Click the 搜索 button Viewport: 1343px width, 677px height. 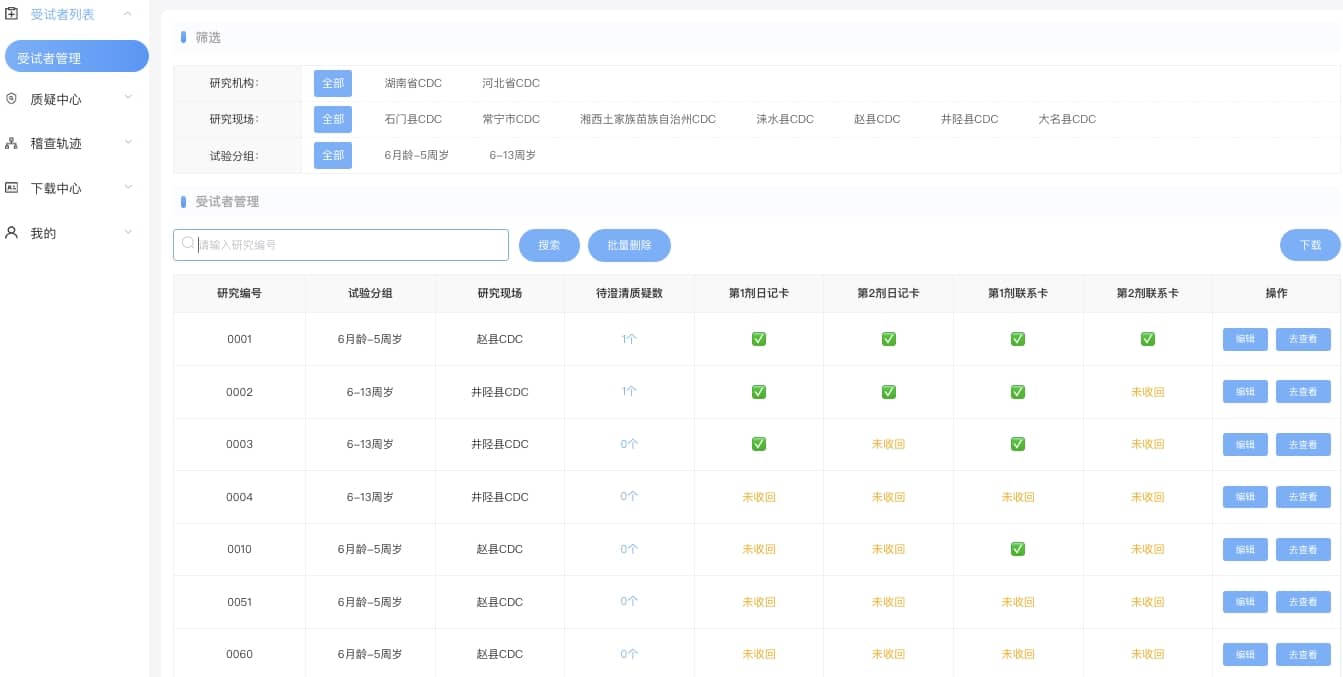pos(549,245)
